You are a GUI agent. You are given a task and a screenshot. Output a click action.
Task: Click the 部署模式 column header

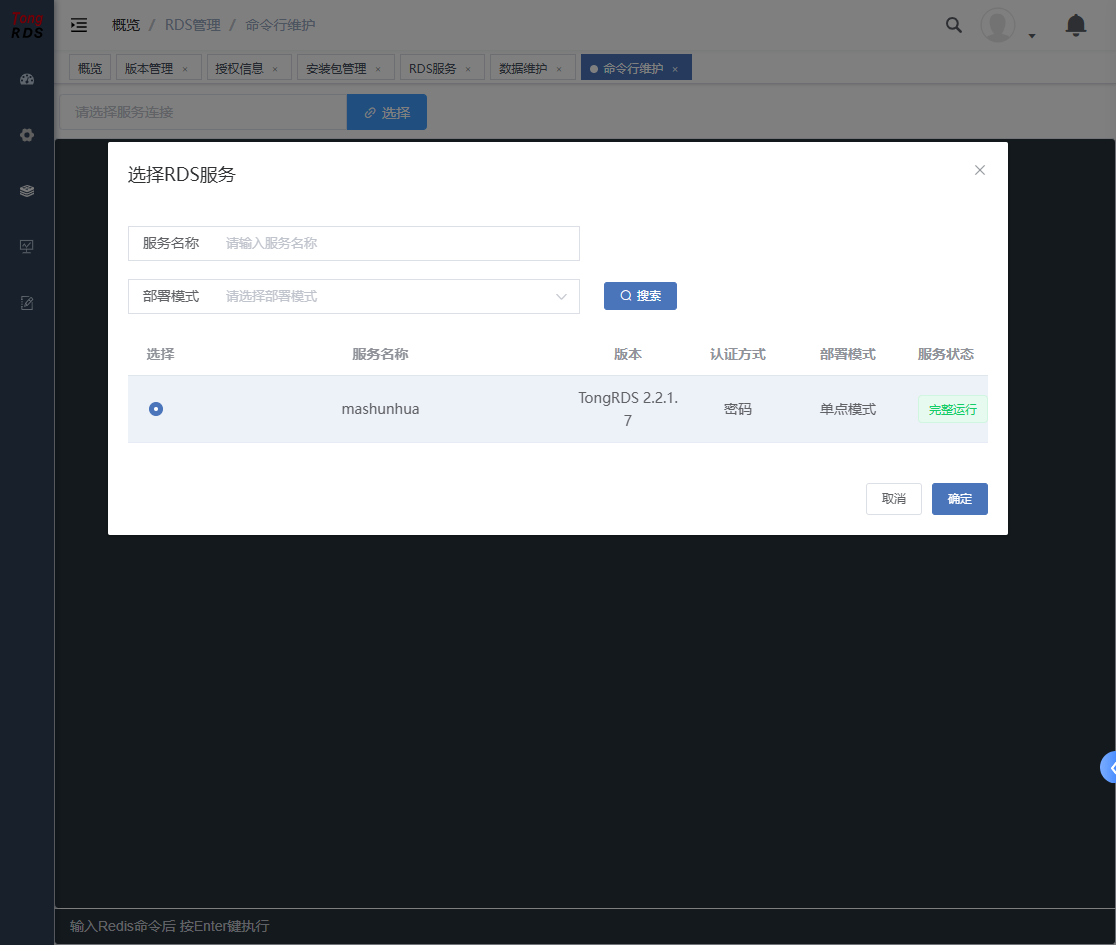click(848, 354)
